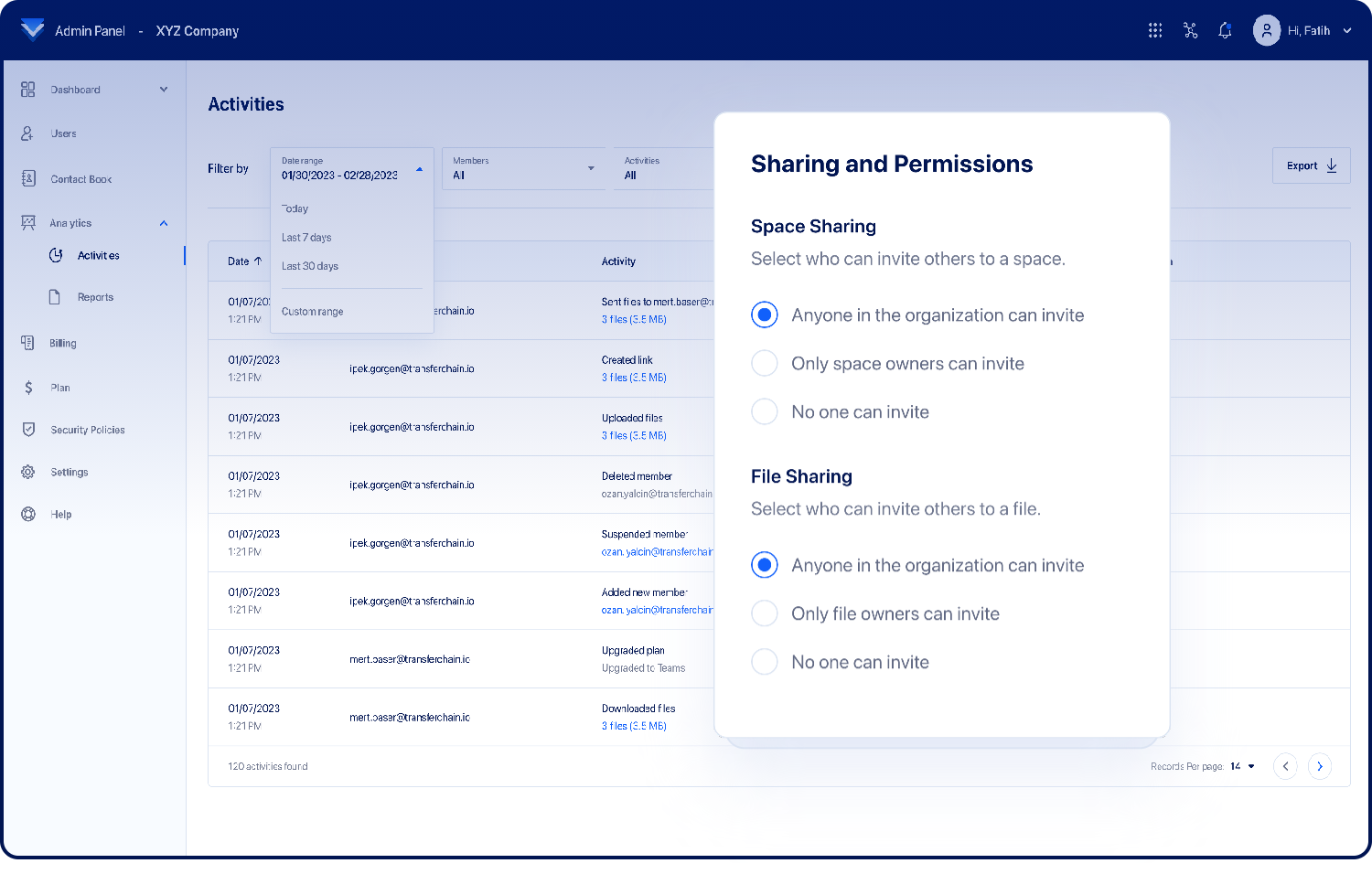This screenshot has width=1372, height=874.
Task: Select 'Only space owners can invite'
Action: click(x=765, y=363)
